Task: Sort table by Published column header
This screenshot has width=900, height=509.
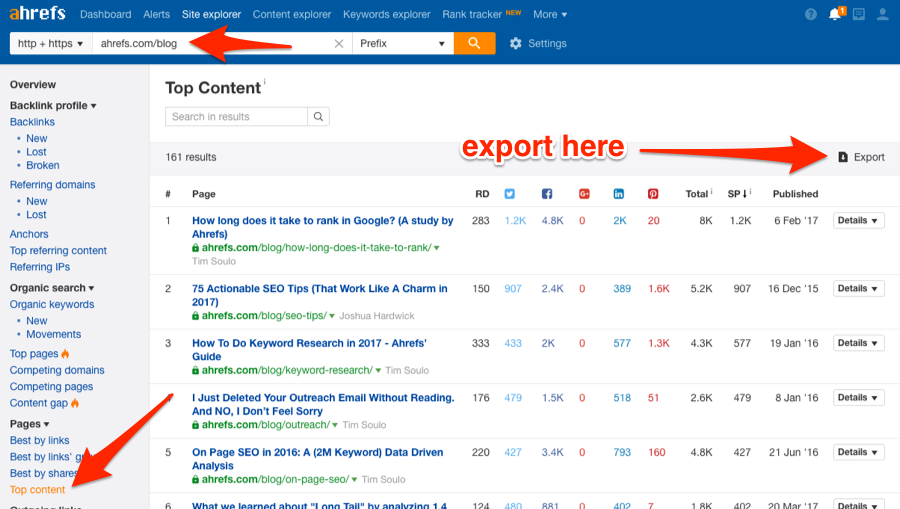Action: (x=795, y=194)
